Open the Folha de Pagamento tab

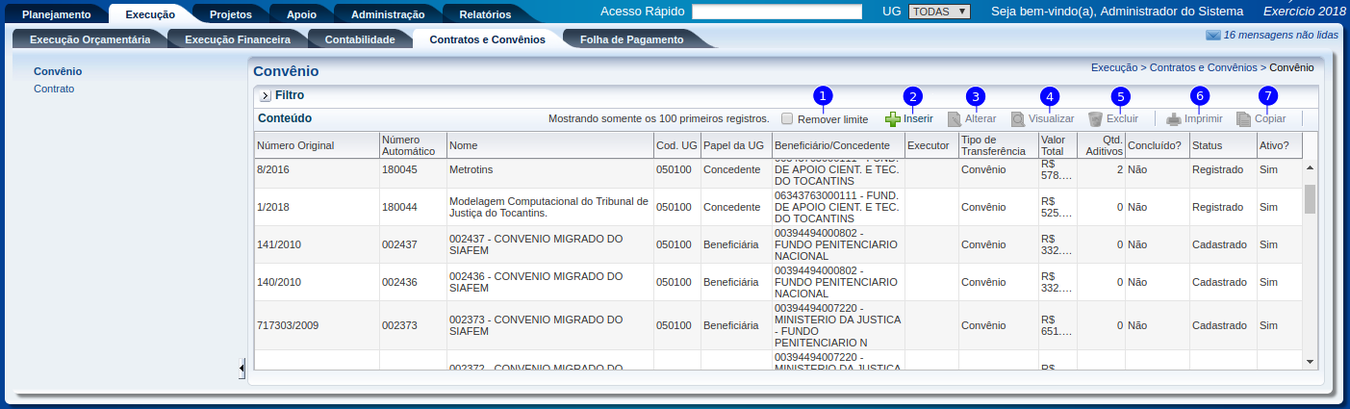(631, 40)
